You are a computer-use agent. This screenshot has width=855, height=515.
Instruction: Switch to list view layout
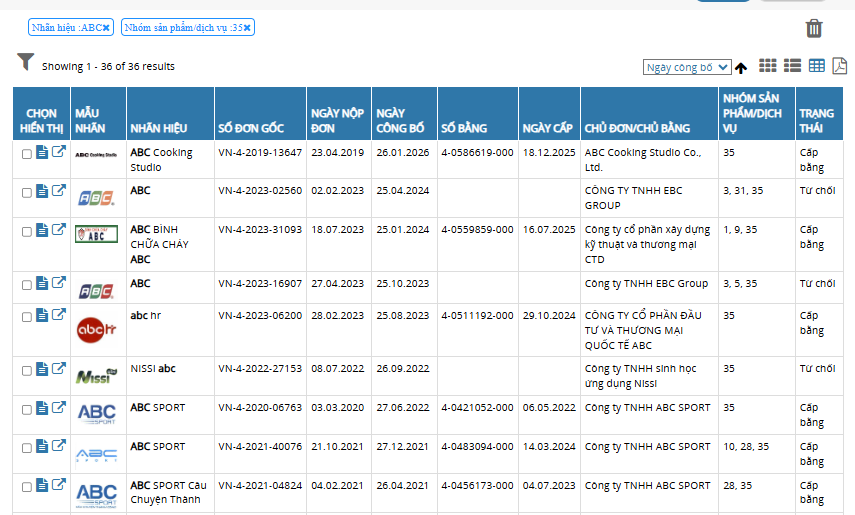[x=792, y=66]
